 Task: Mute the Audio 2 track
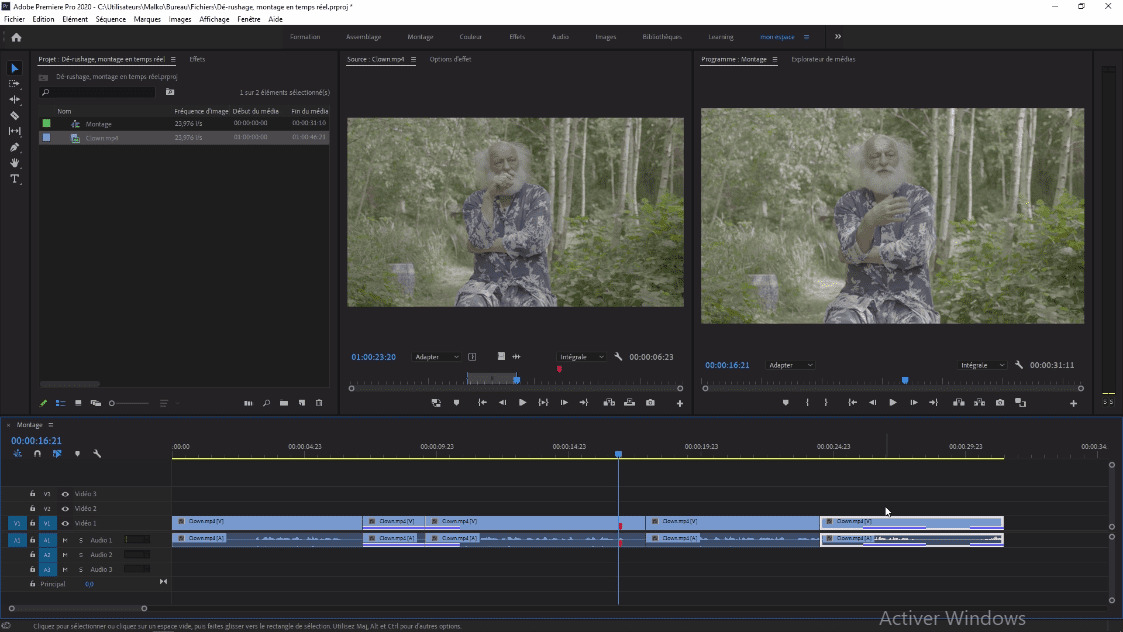65,555
